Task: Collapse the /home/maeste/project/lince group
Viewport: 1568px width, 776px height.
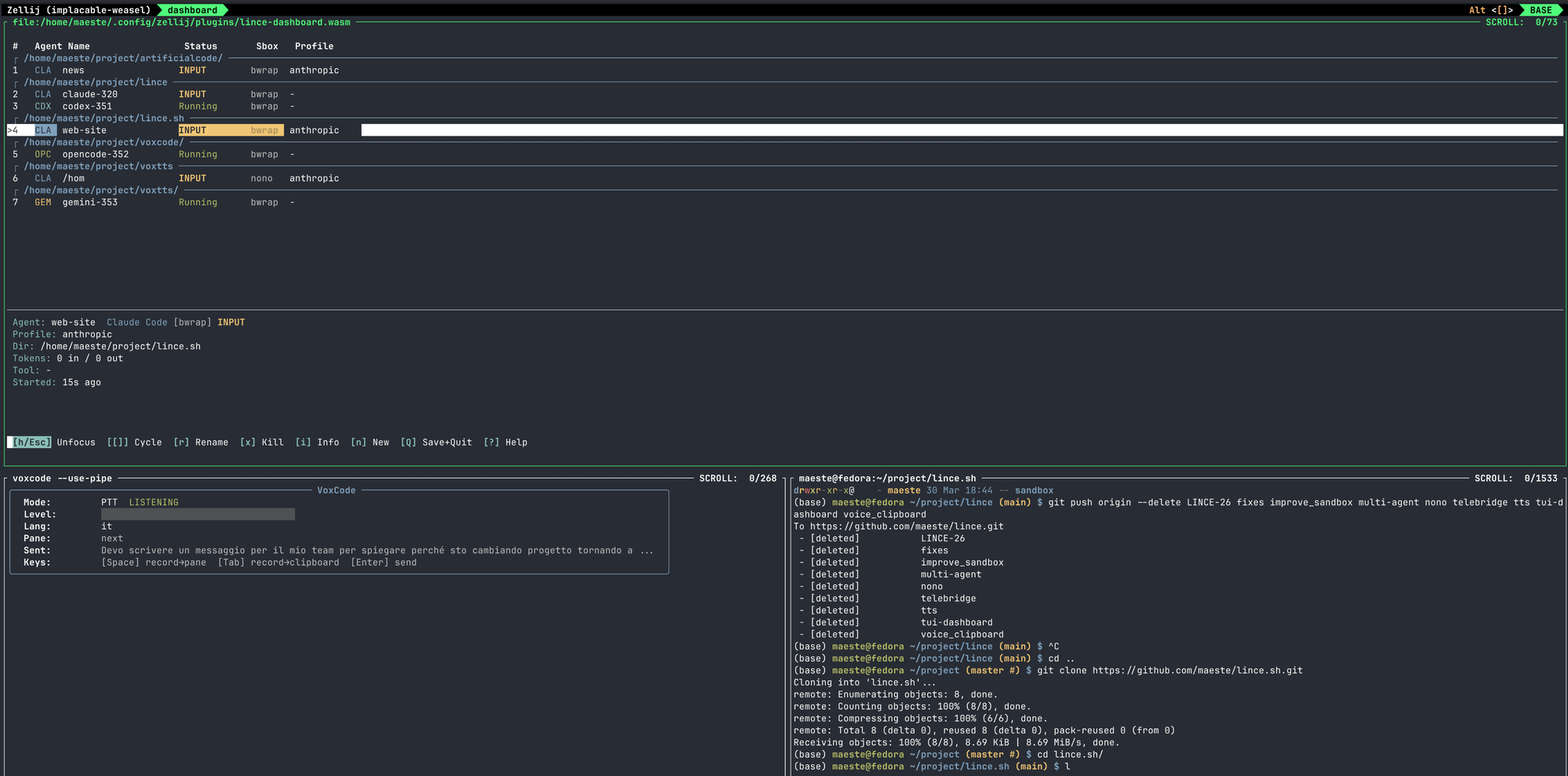Action: coord(93,82)
